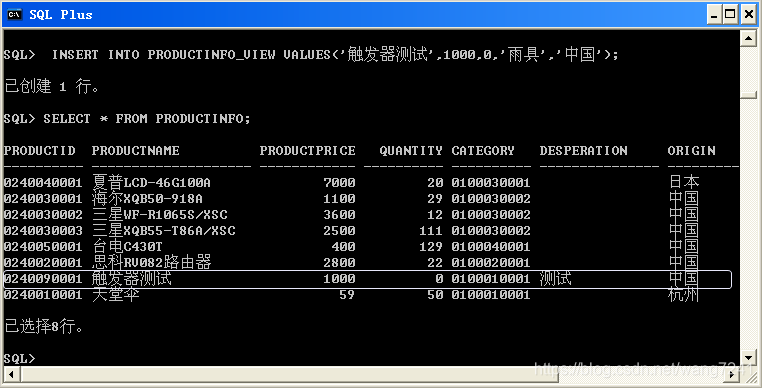Click product name 天堂伞
The height and width of the screenshot is (388, 762).
pos(116,295)
